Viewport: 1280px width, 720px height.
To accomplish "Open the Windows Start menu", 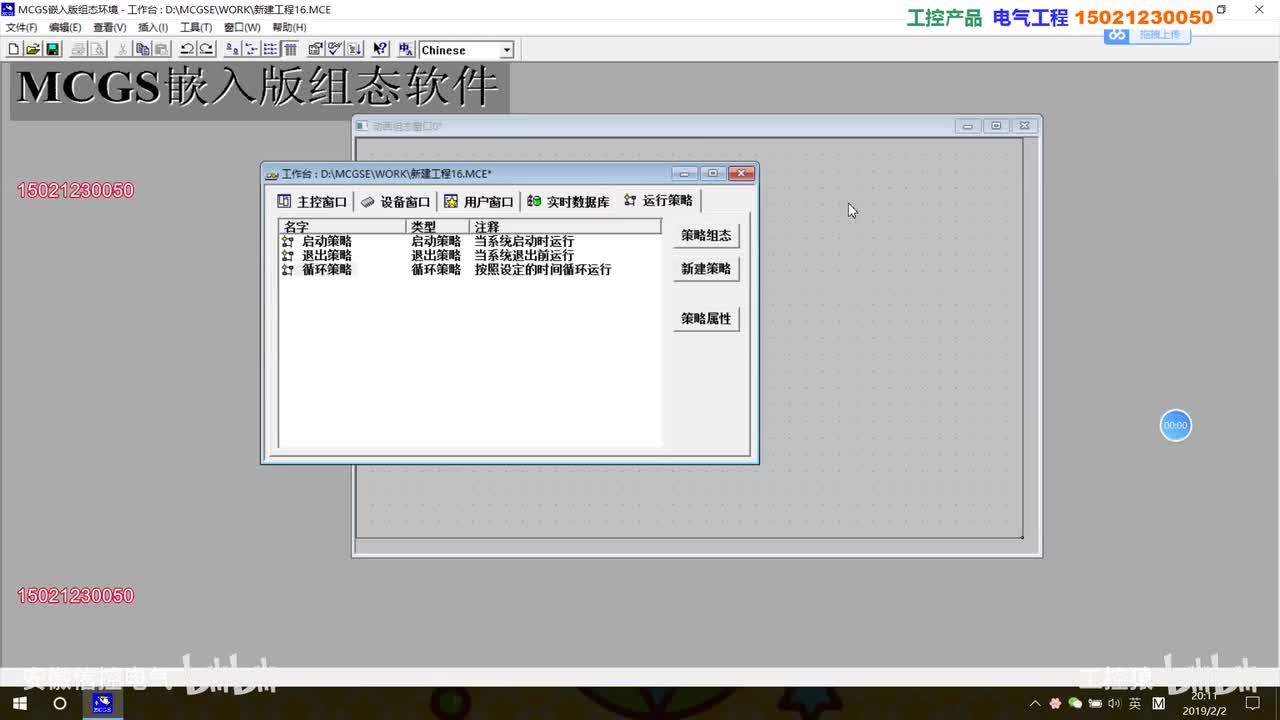I will point(20,703).
